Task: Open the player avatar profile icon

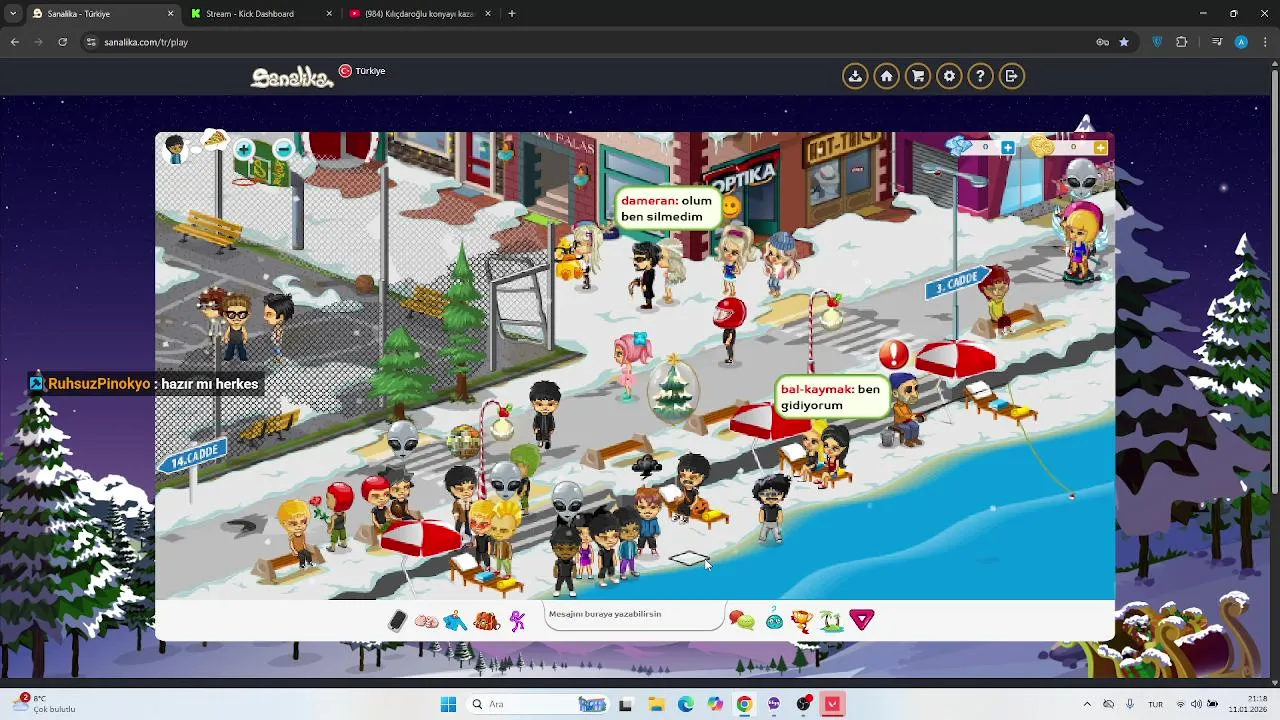Action: click(176, 150)
